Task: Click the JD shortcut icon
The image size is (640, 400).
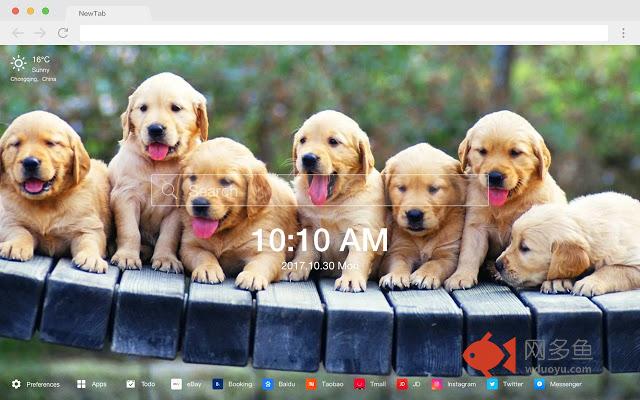Action: 402,384
